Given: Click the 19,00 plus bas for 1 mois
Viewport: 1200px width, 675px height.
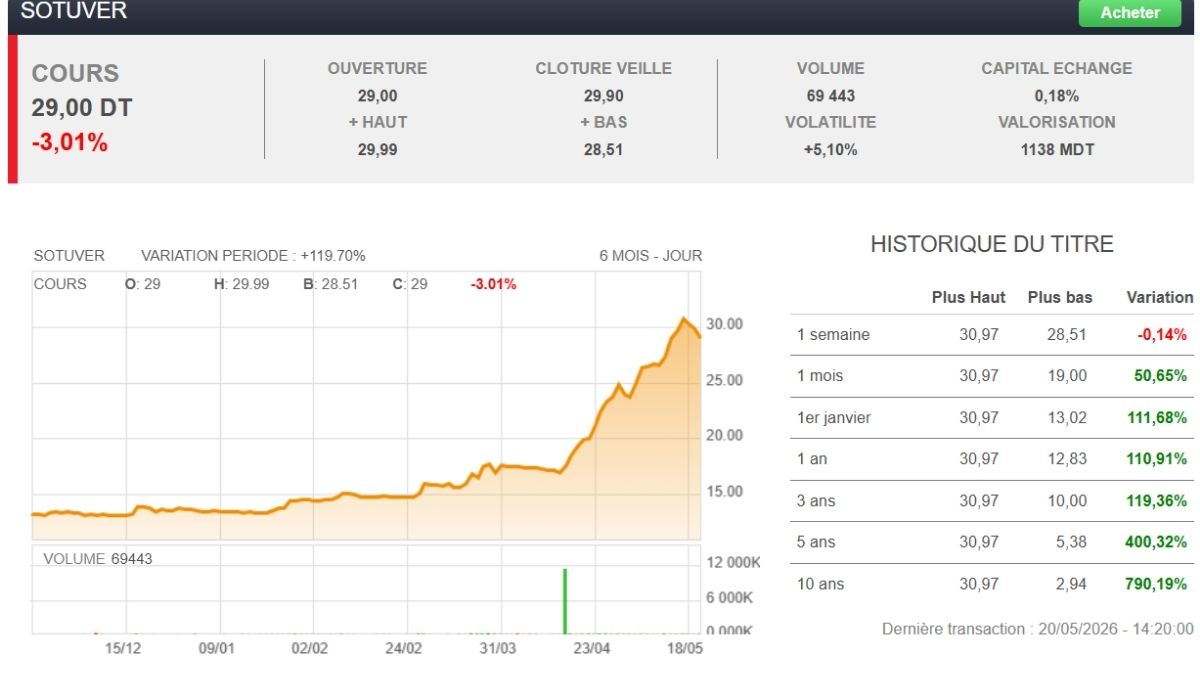Looking at the screenshot, I should pyautogui.click(x=1067, y=376).
